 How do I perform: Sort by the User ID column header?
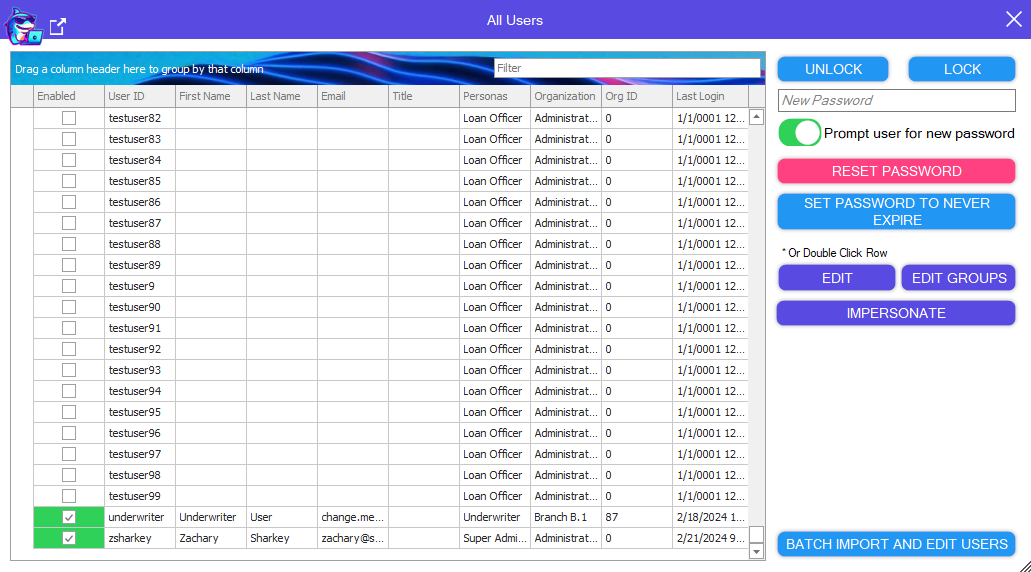click(139, 96)
